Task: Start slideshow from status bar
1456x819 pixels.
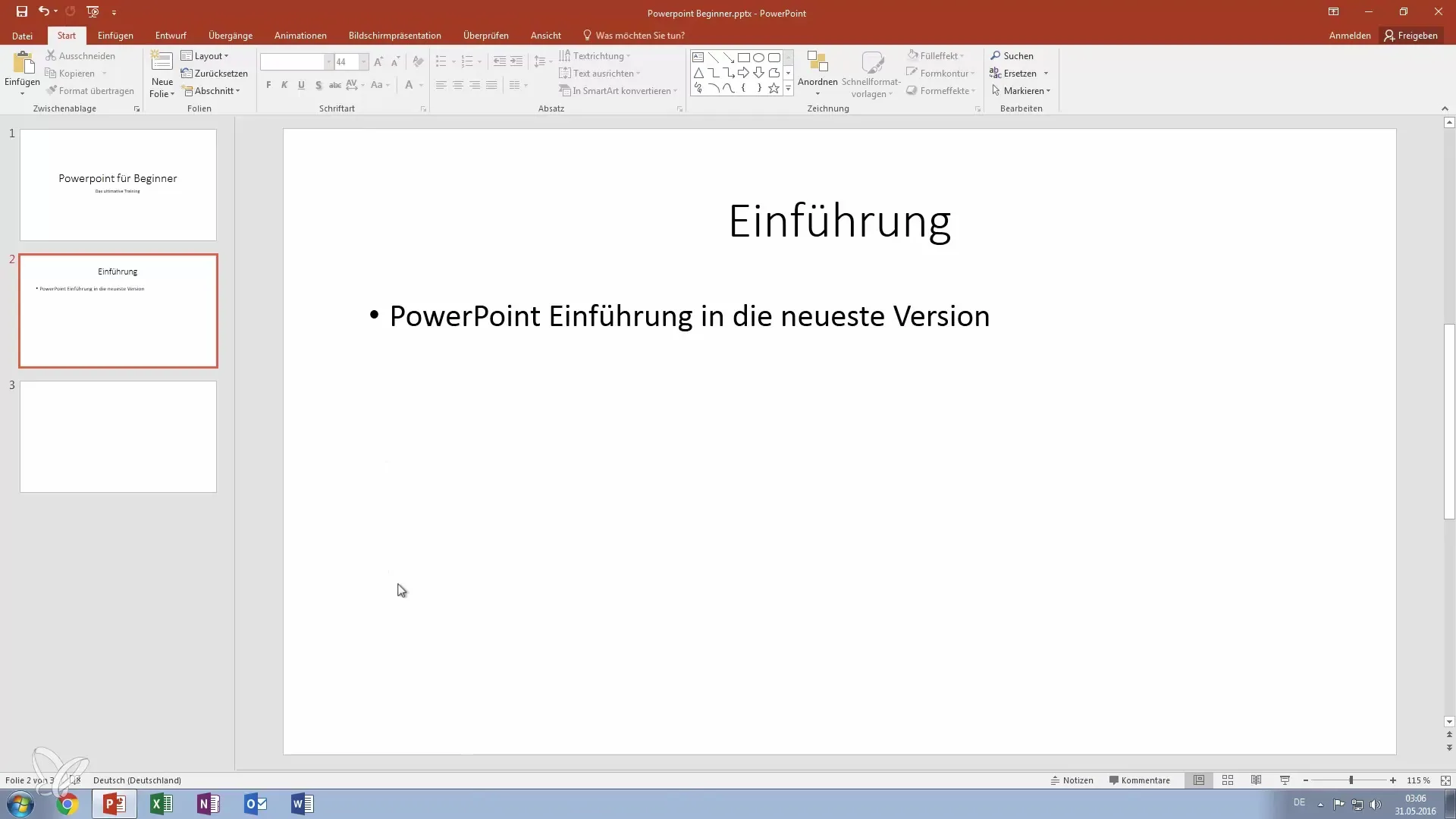Action: [1285, 780]
